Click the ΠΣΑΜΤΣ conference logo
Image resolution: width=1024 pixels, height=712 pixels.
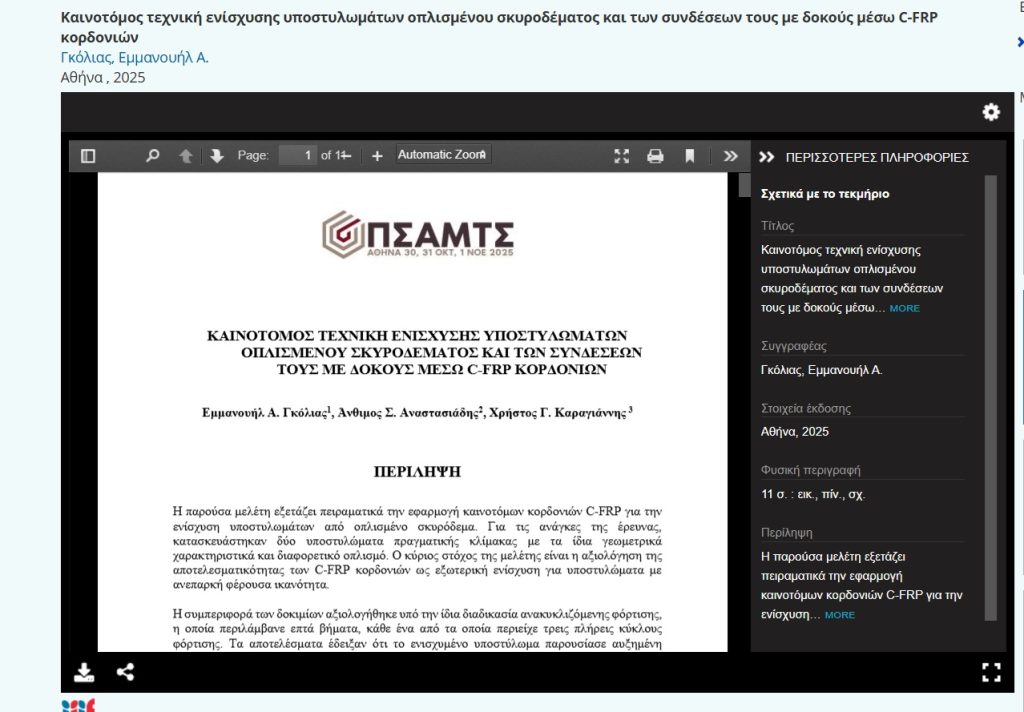pyautogui.click(x=418, y=234)
